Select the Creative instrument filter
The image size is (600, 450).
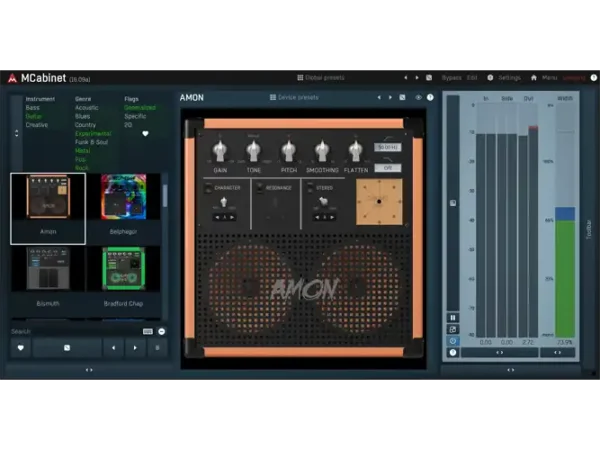pyautogui.click(x=37, y=125)
